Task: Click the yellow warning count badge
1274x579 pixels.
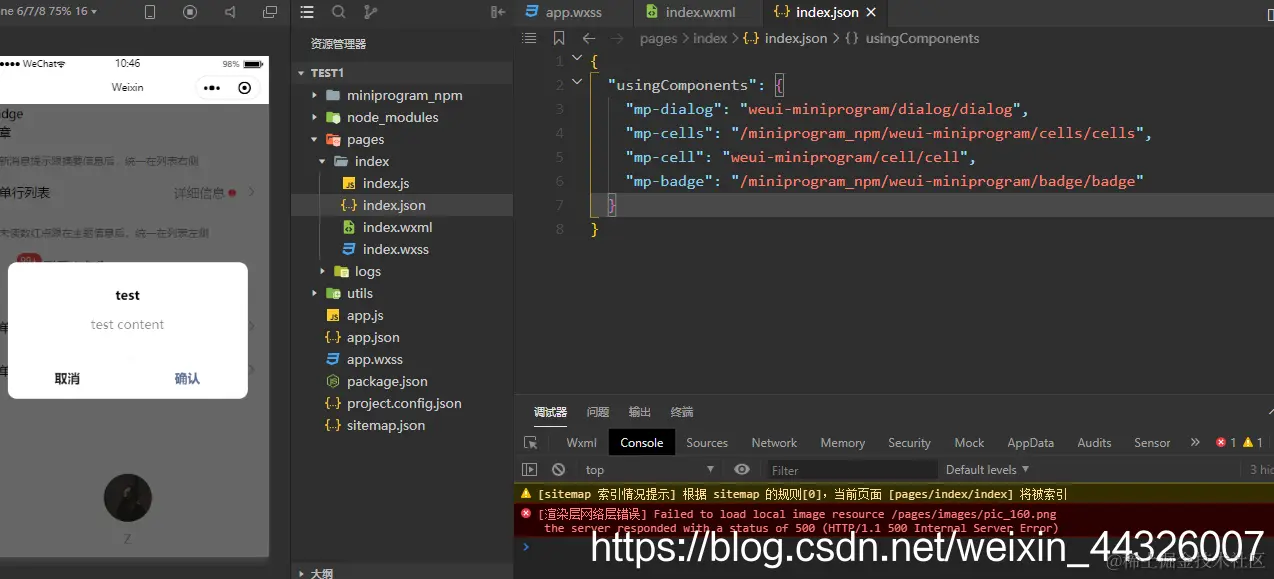Action: (x=1253, y=442)
